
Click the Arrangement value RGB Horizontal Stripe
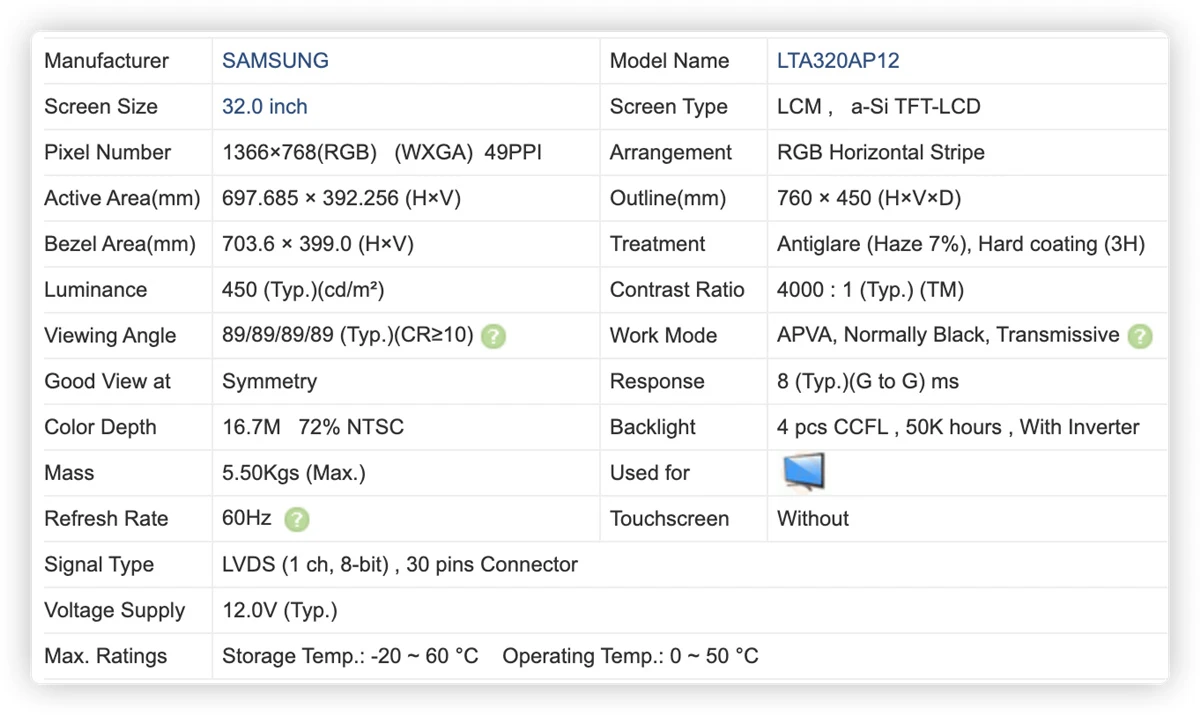click(x=881, y=153)
